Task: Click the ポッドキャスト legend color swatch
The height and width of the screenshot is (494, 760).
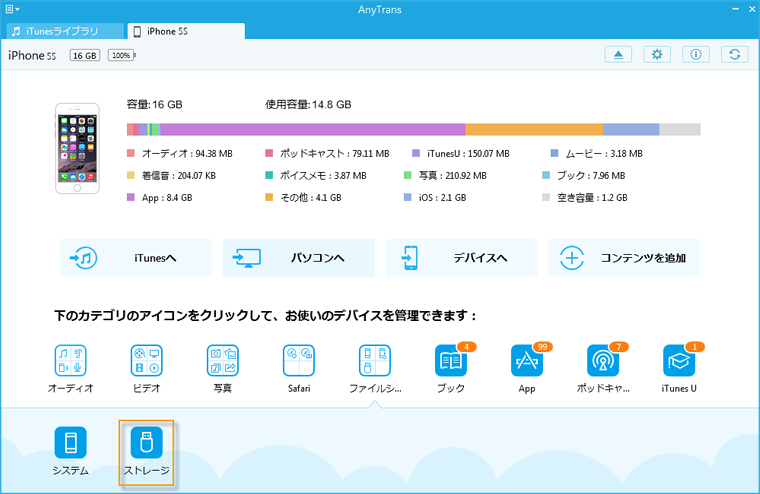Action: (x=269, y=153)
